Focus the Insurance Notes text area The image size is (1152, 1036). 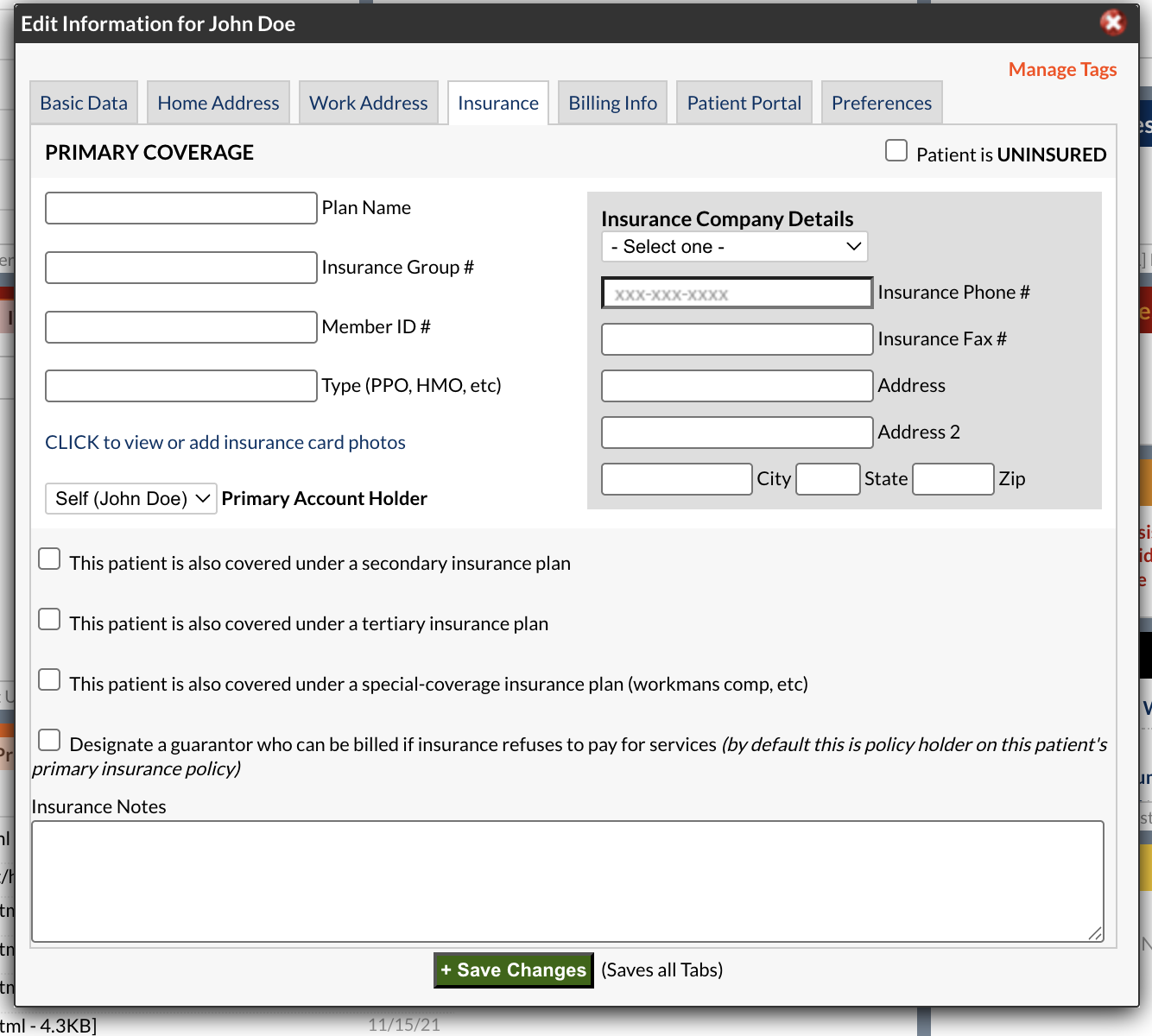[567, 881]
